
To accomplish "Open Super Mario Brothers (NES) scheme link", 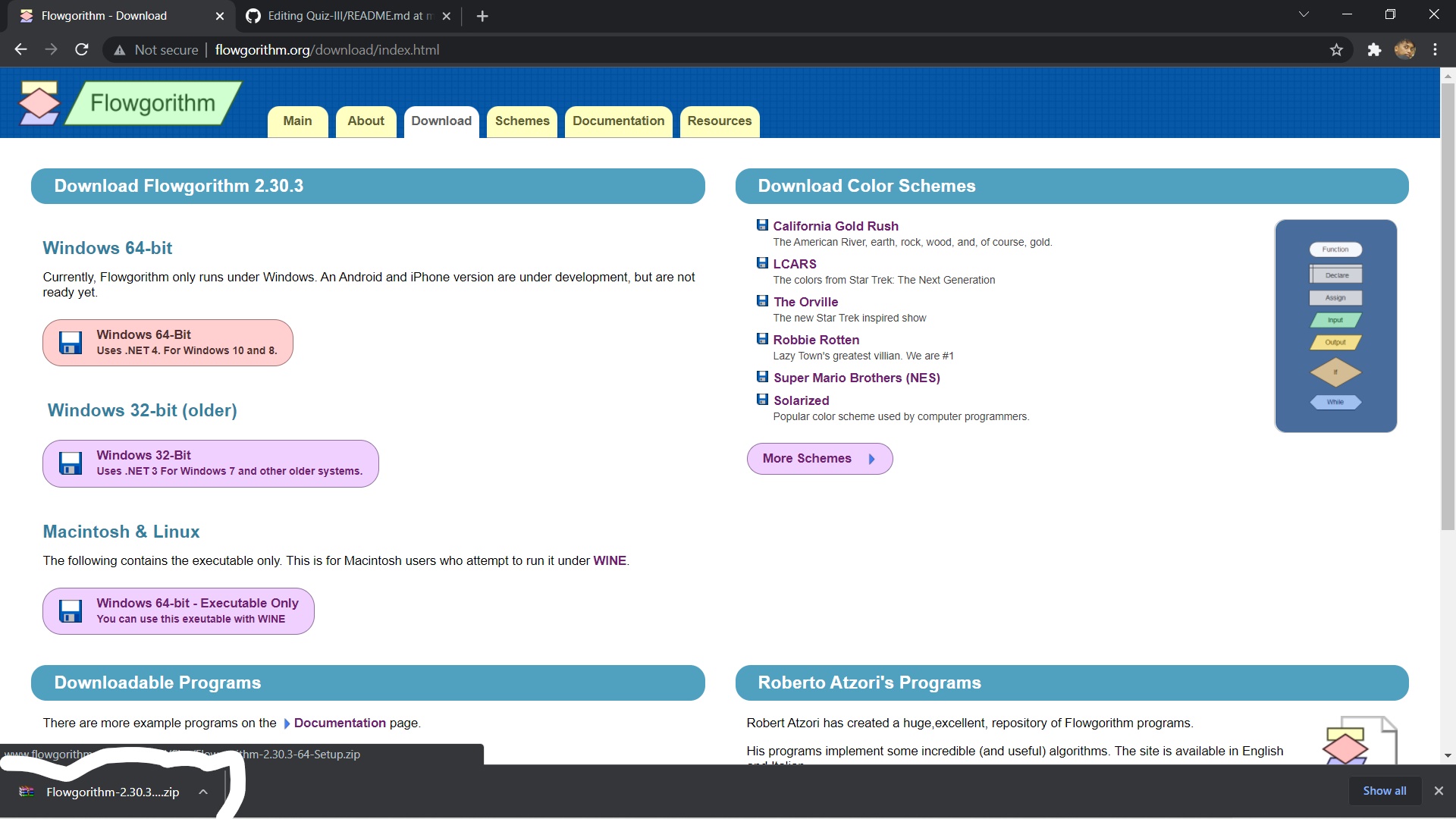I will (x=856, y=378).
